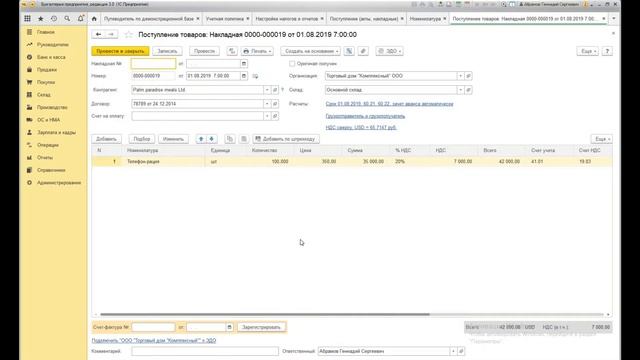
Task: Open Склад section in sidebar
Action: click(x=44, y=95)
